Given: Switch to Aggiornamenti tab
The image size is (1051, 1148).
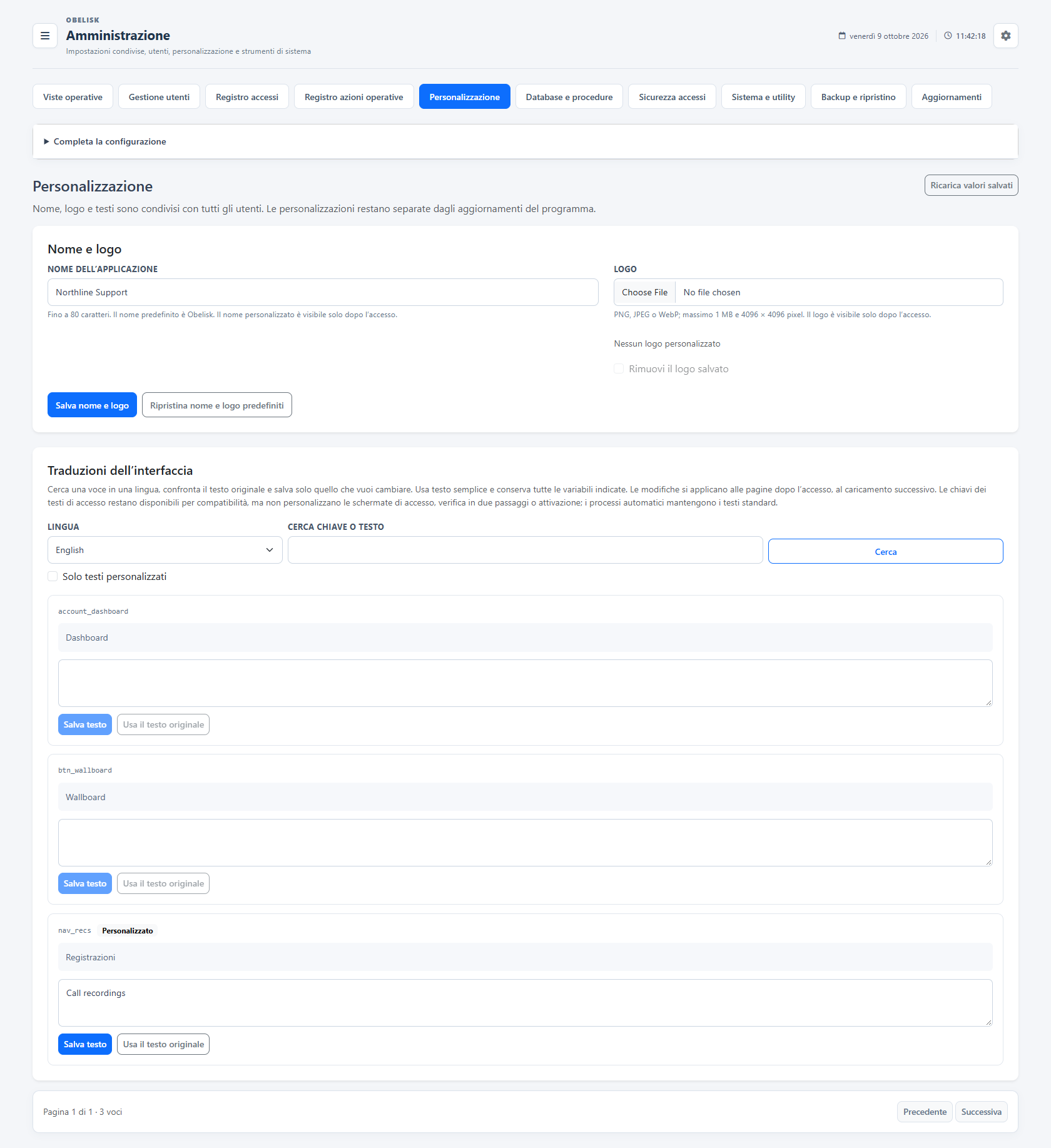Looking at the screenshot, I should tap(952, 97).
